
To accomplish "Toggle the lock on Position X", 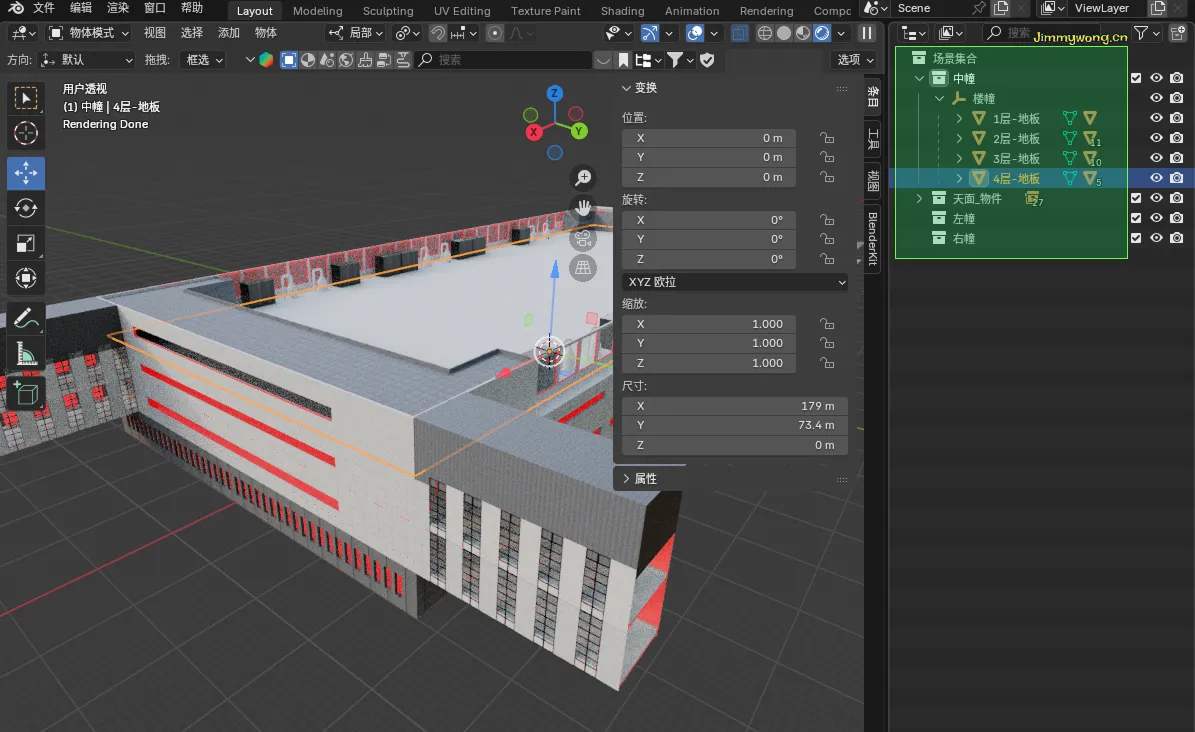I will click(x=827, y=138).
